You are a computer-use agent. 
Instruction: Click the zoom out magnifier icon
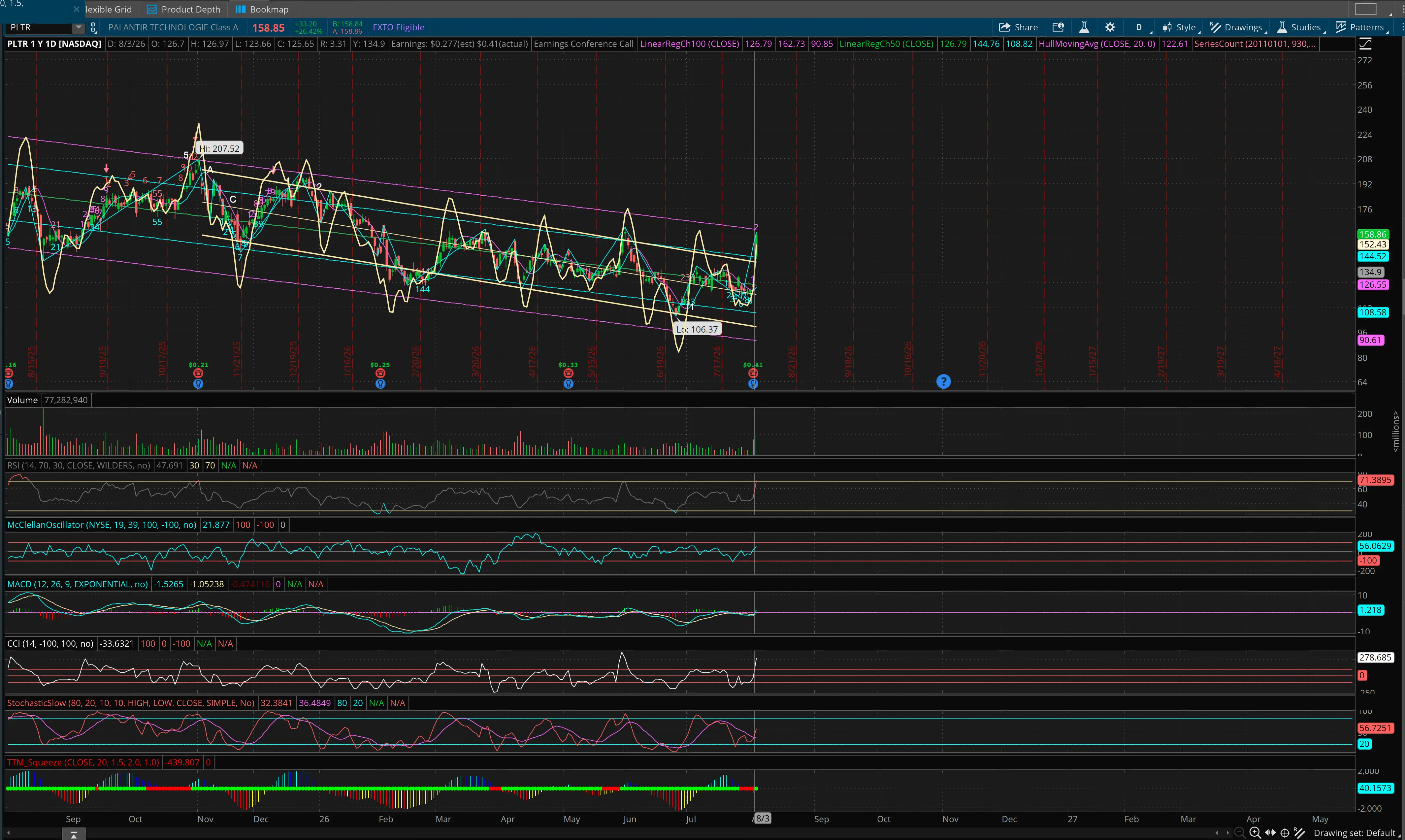[1239, 833]
